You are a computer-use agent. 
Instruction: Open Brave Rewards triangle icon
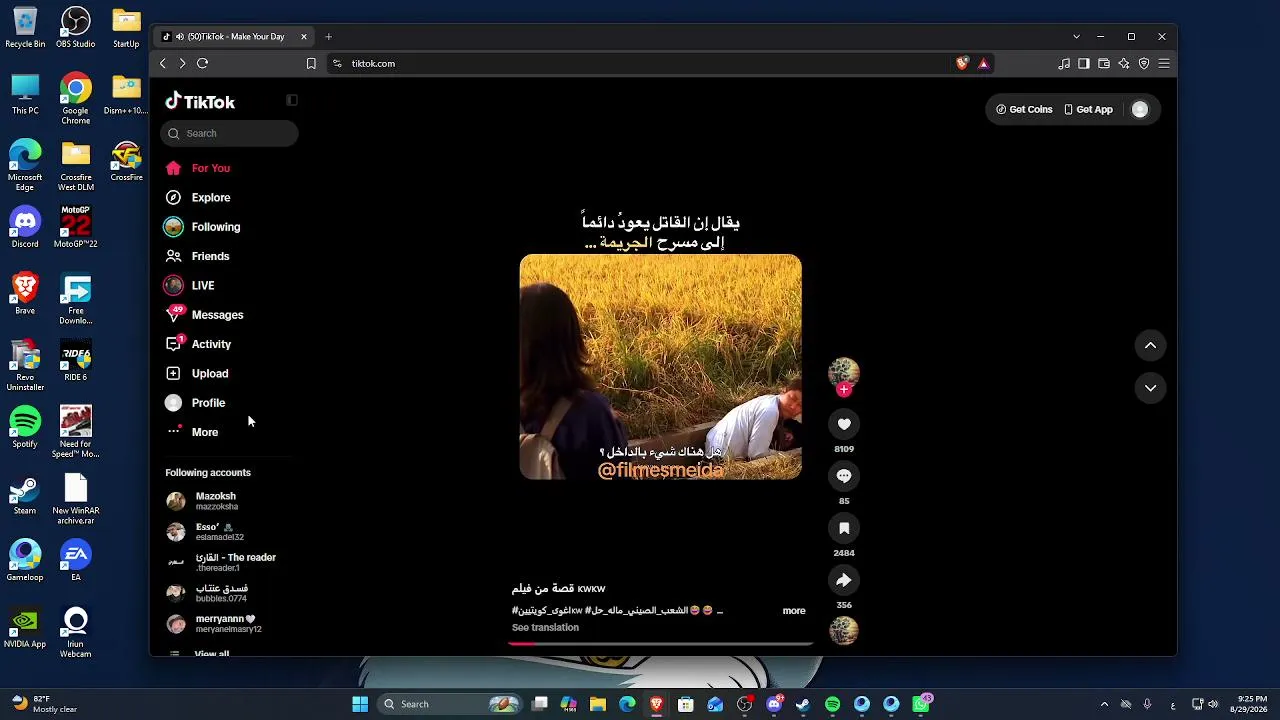click(984, 63)
